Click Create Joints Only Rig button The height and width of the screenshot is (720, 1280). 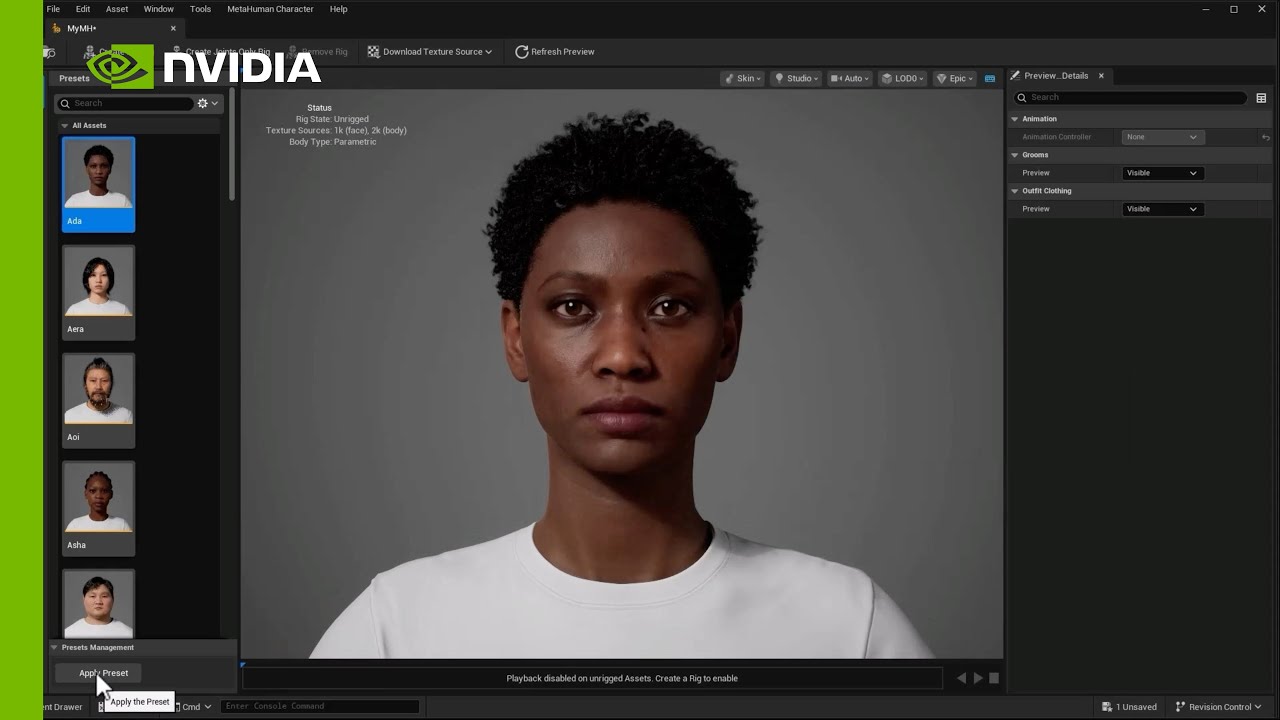pos(221,51)
